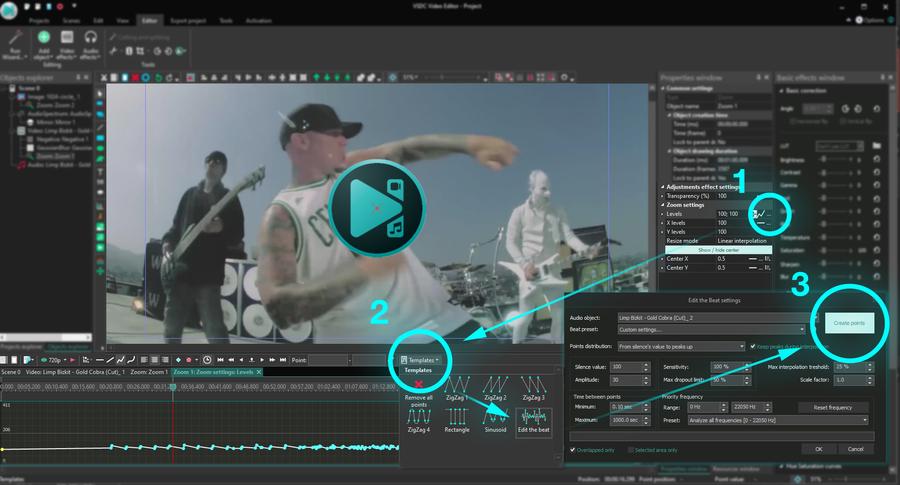This screenshot has width=900, height=485.
Task: Open the Tools ribbon tab
Action: (226, 21)
